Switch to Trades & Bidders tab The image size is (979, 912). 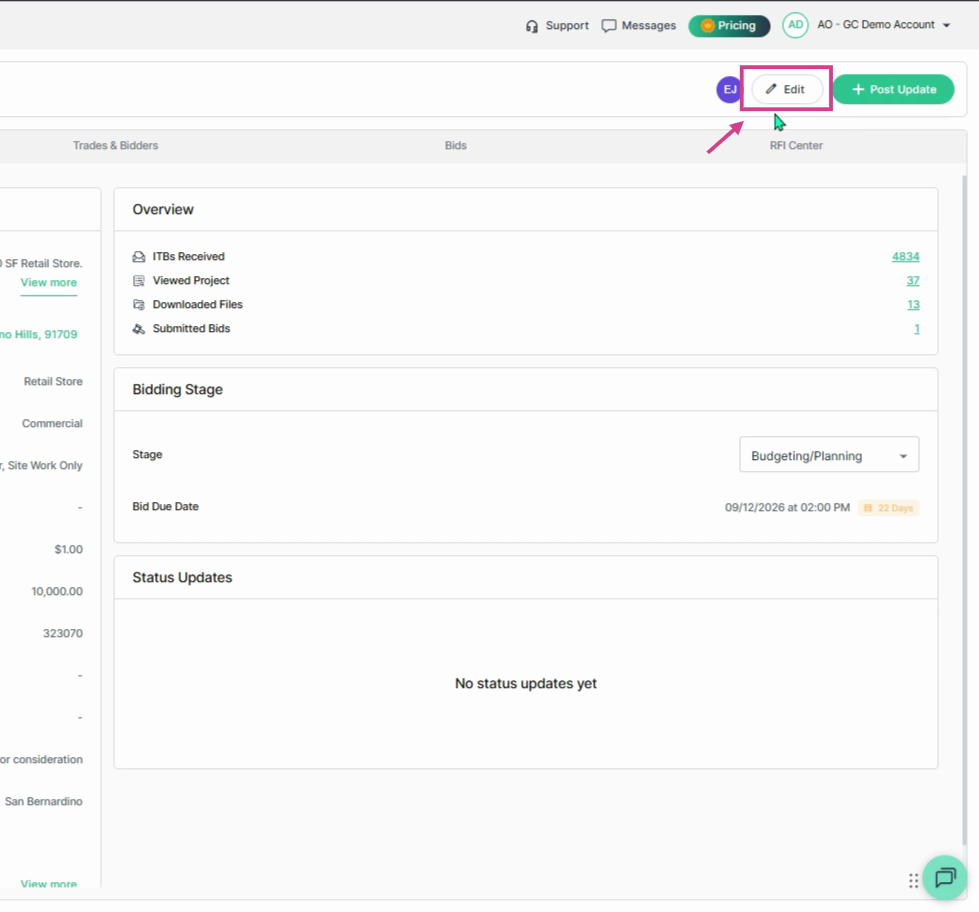click(116, 145)
